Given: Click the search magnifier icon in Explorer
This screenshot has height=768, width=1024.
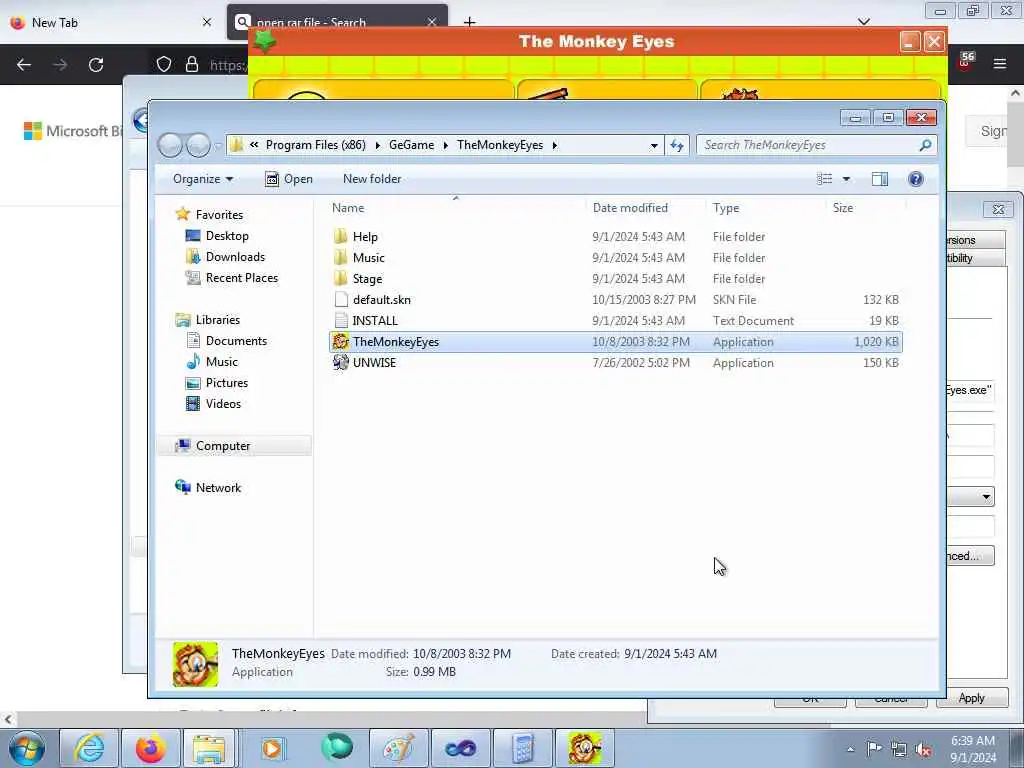Looking at the screenshot, I should pos(925,145).
